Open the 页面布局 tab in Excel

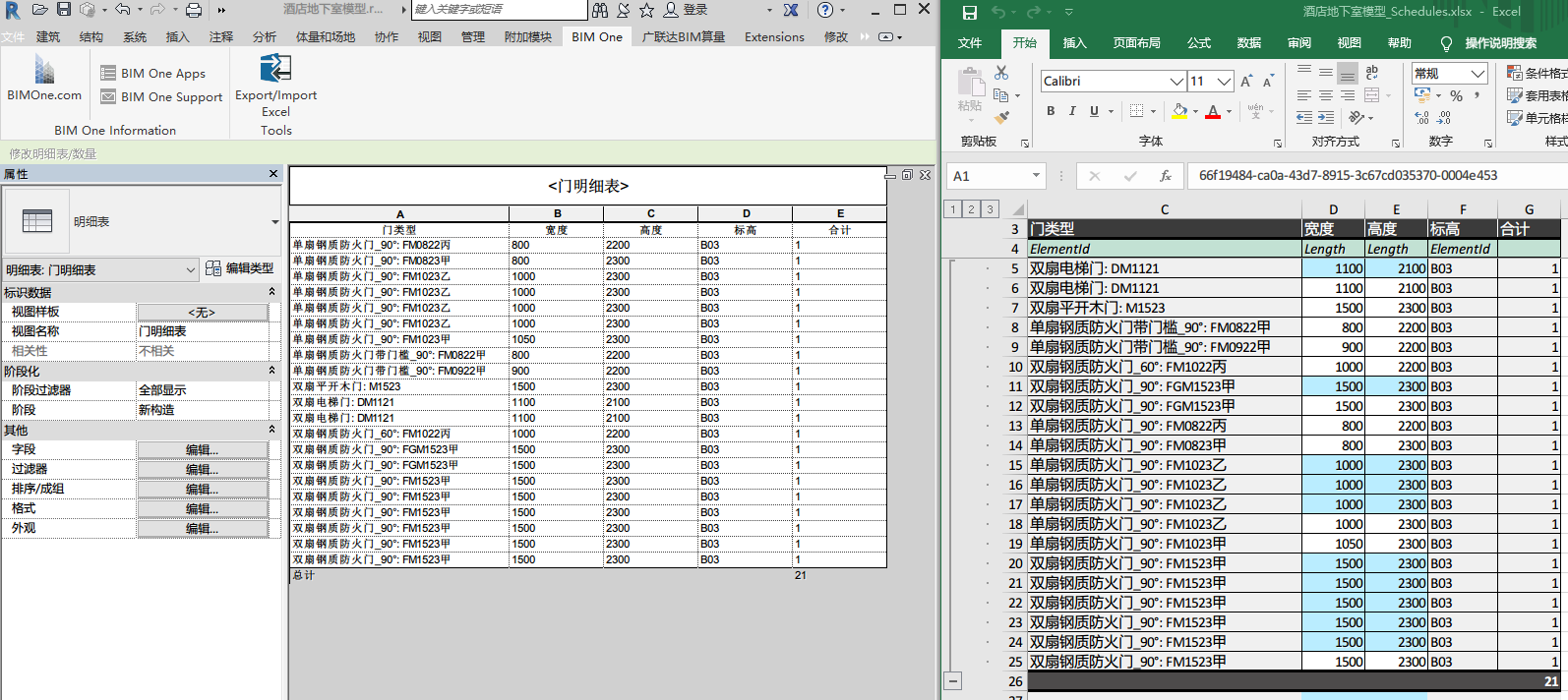click(1136, 43)
